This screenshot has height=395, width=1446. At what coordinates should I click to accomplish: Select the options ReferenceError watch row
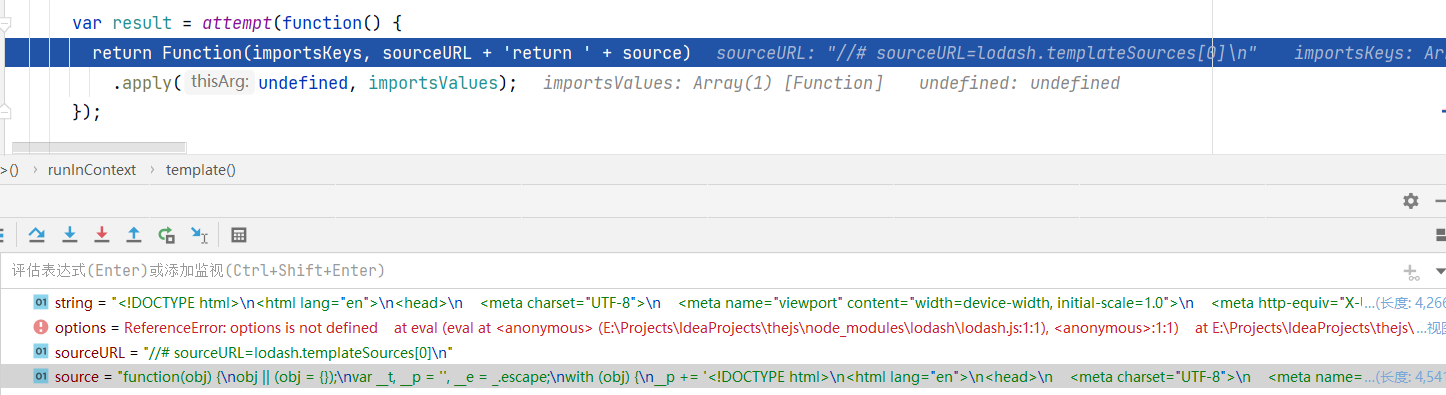pos(723,327)
